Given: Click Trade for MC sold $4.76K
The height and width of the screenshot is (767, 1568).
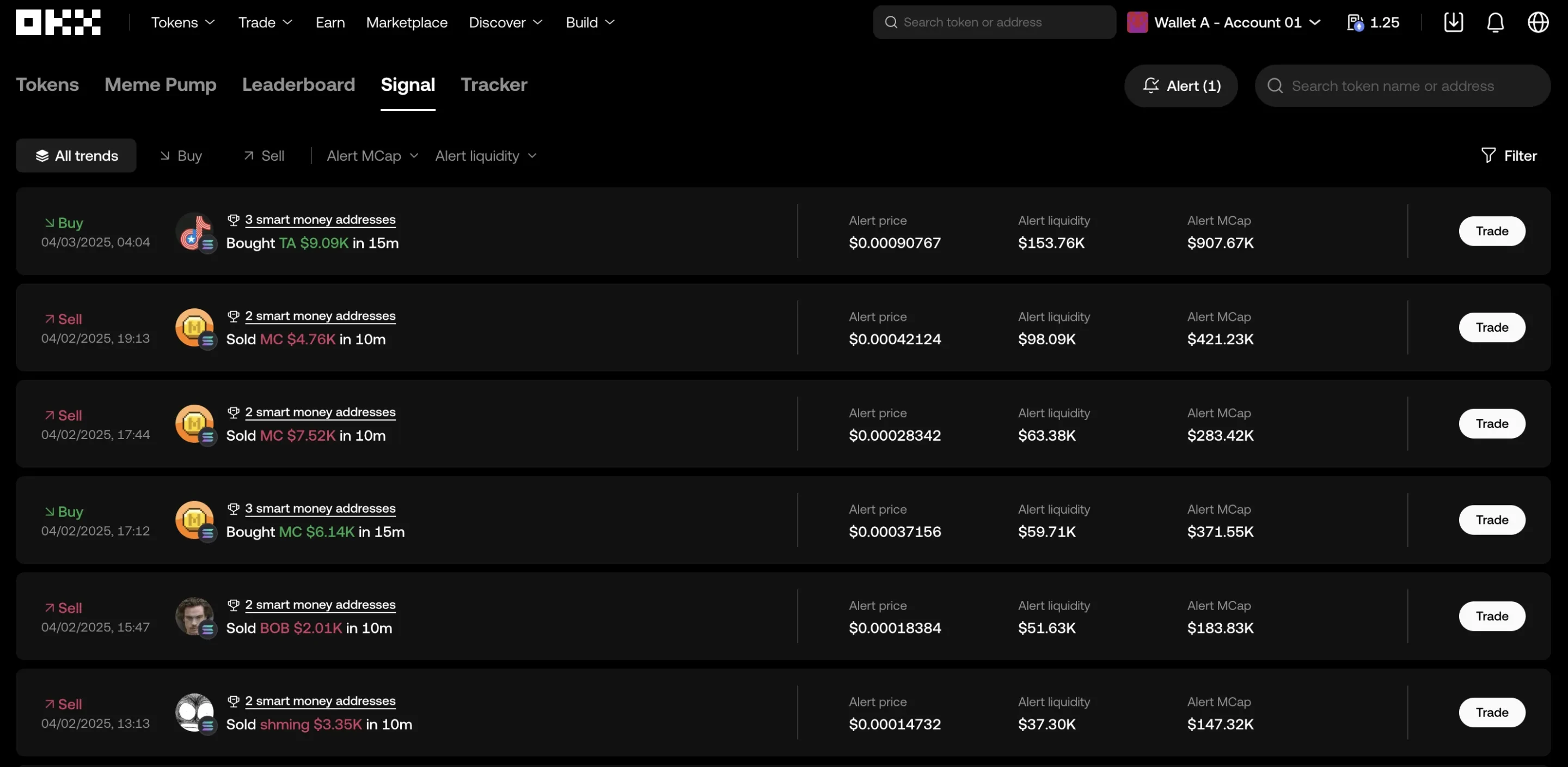Looking at the screenshot, I should click(x=1492, y=327).
